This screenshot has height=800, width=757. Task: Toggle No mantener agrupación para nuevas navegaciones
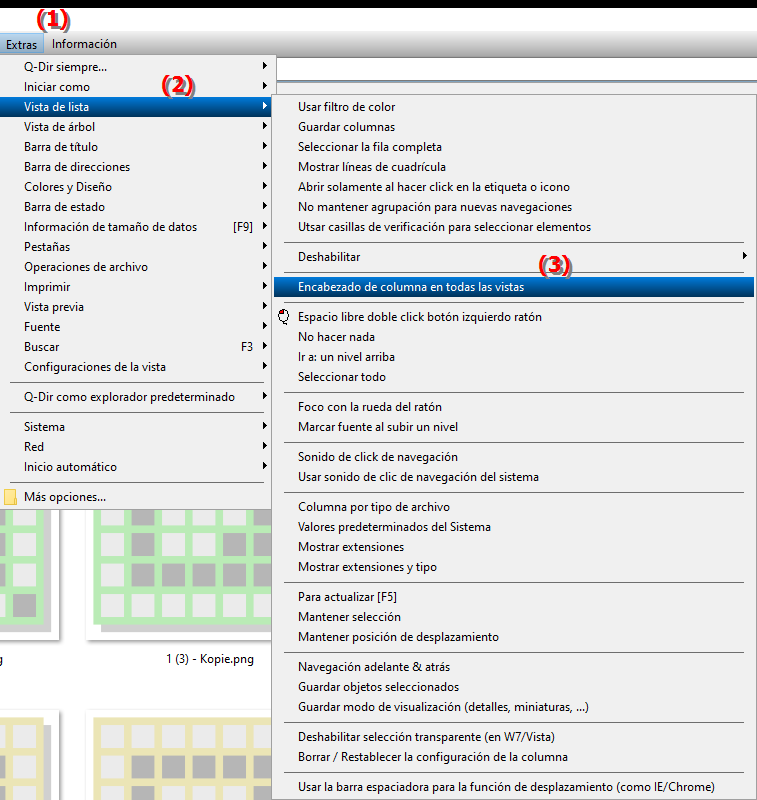point(514,207)
